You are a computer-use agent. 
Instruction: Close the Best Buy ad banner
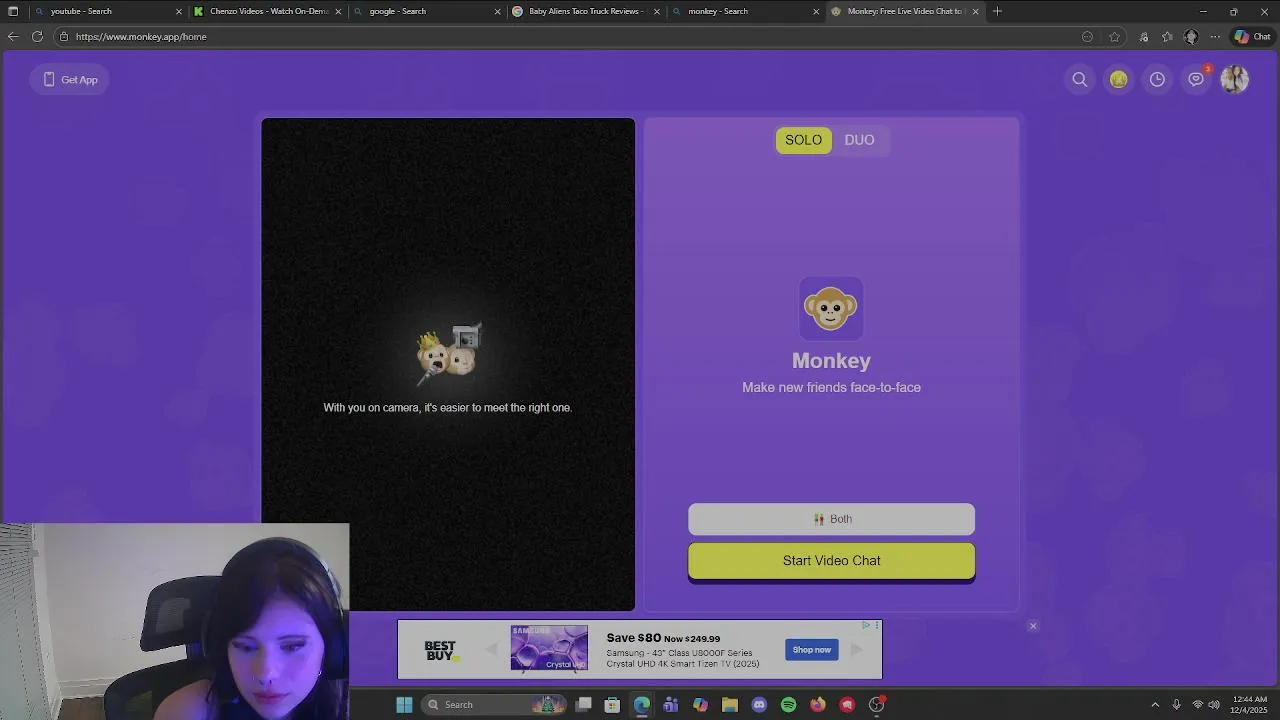1033,626
